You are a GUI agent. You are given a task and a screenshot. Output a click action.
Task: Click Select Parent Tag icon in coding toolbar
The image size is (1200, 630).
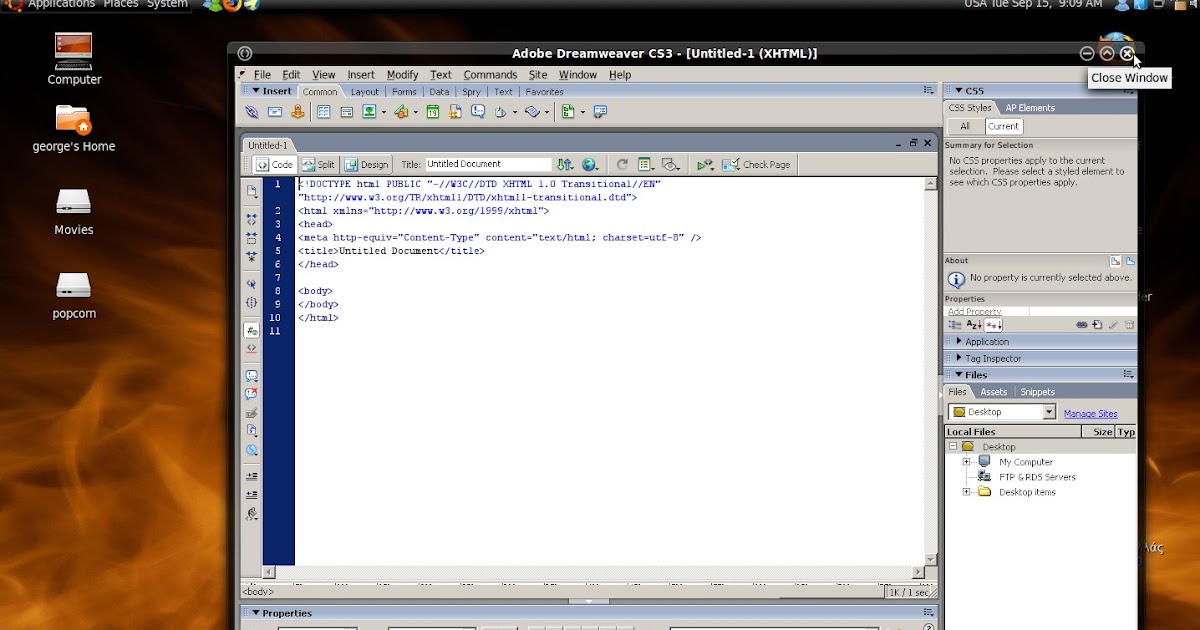pyautogui.click(x=252, y=284)
